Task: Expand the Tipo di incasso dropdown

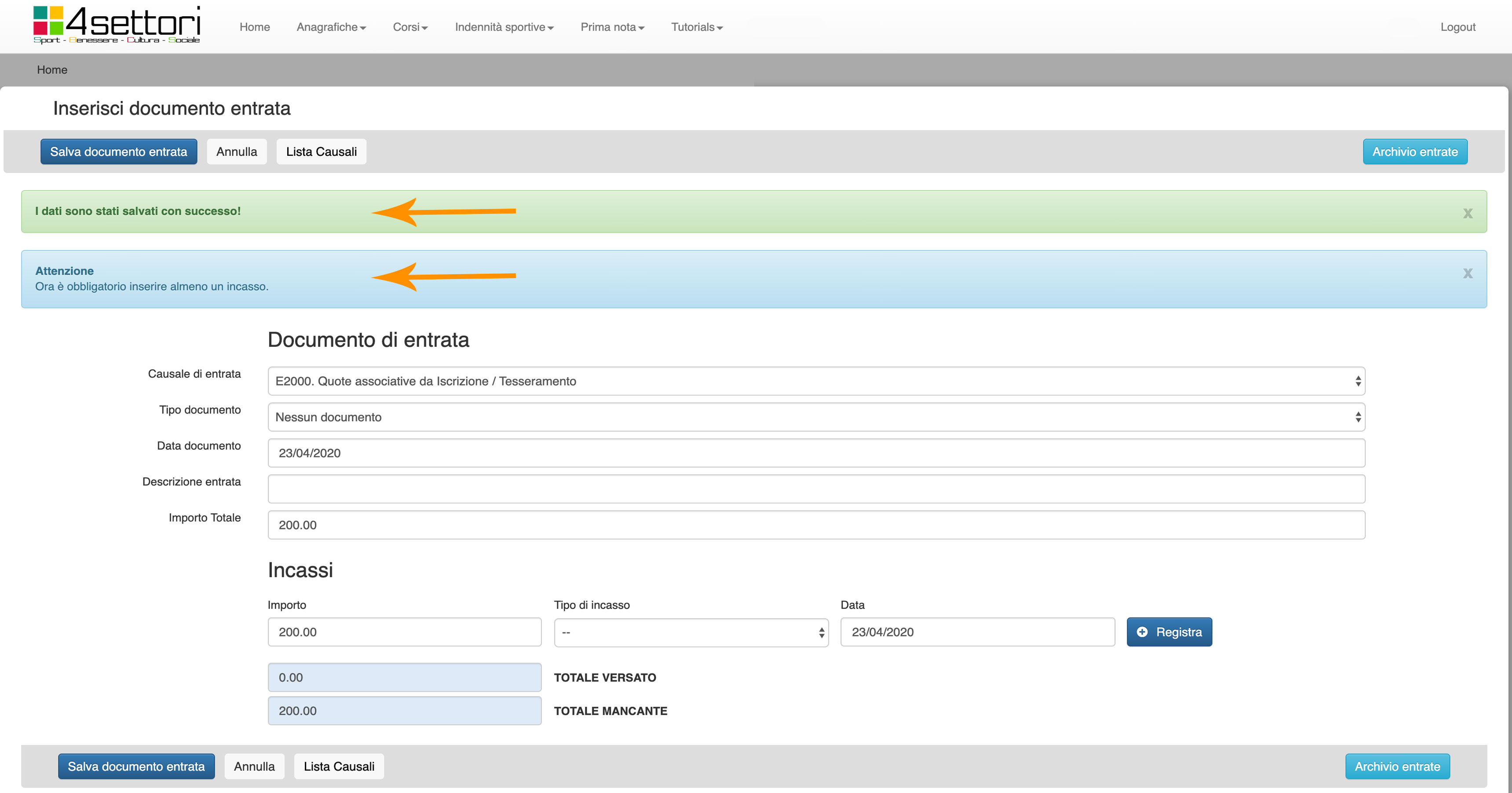Action: point(691,633)
